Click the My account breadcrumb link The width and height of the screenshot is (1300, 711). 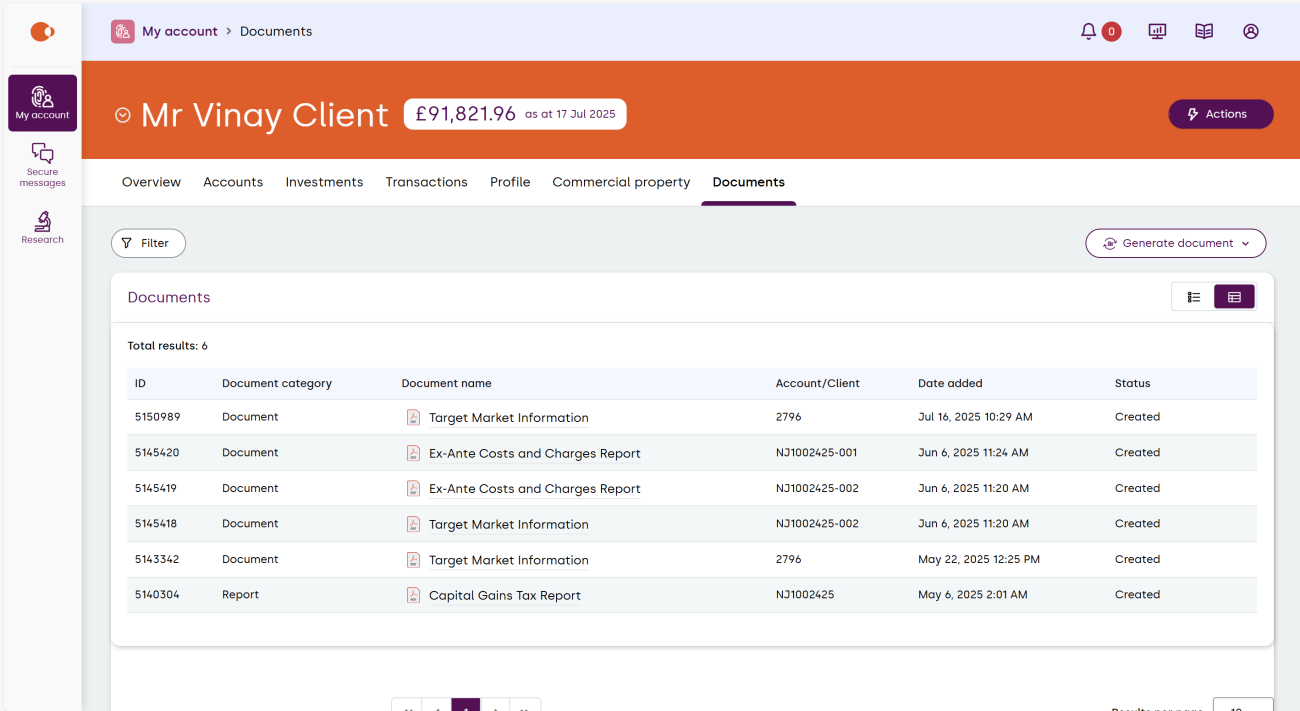tap(179, 32)
